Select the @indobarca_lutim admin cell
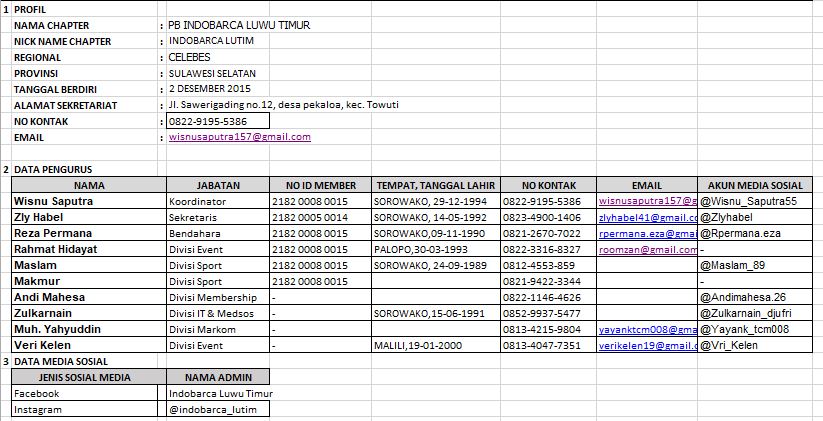 218,409
